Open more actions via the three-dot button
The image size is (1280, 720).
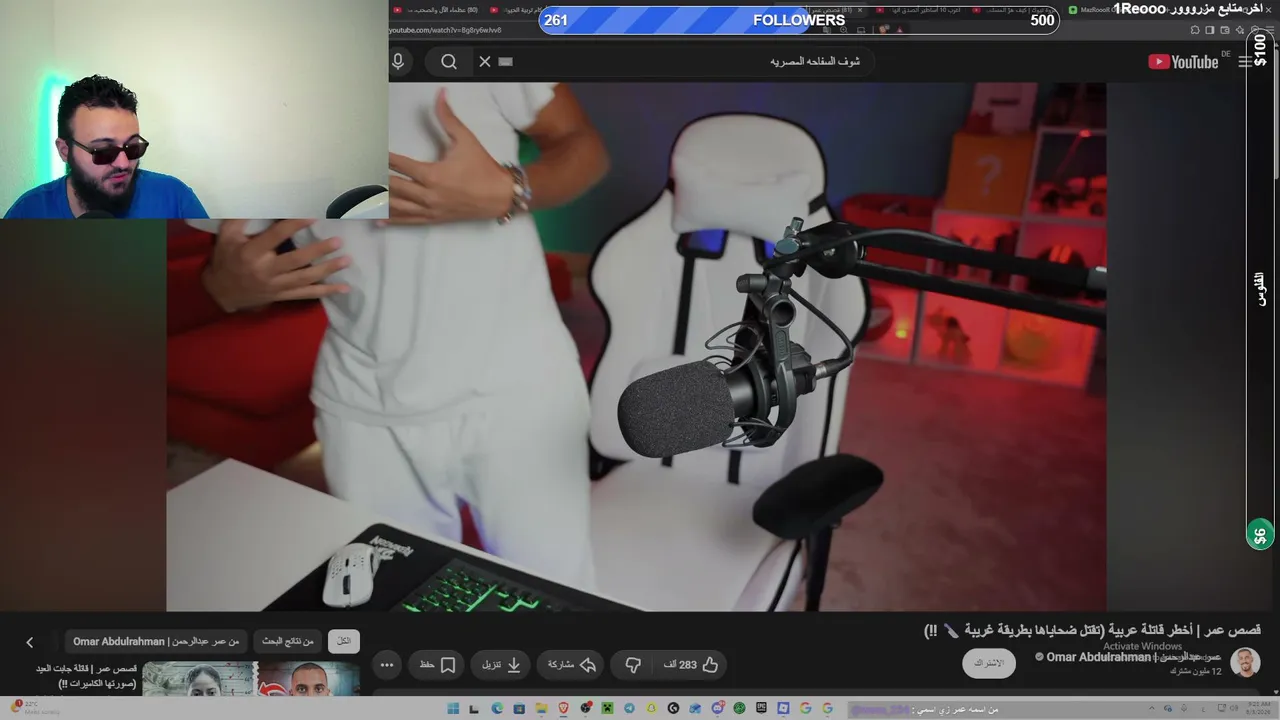click(x=387, y=664)
